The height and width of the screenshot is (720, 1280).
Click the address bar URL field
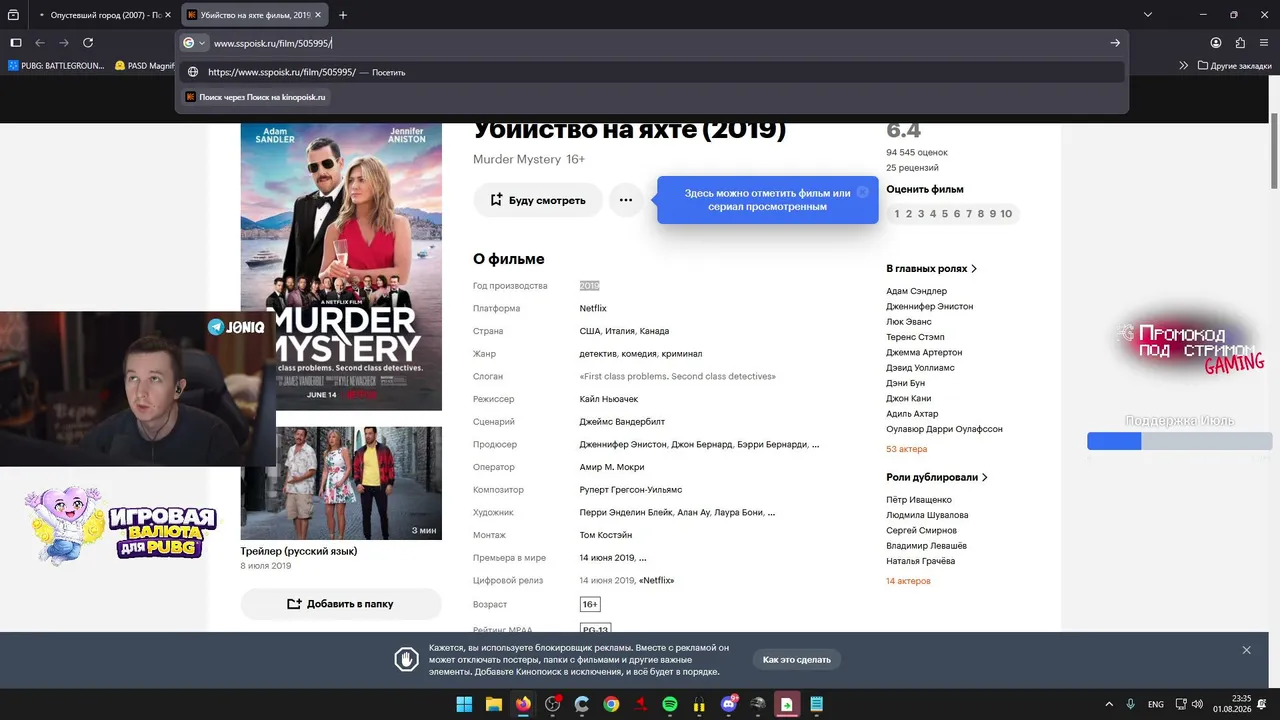coord(655,43)
